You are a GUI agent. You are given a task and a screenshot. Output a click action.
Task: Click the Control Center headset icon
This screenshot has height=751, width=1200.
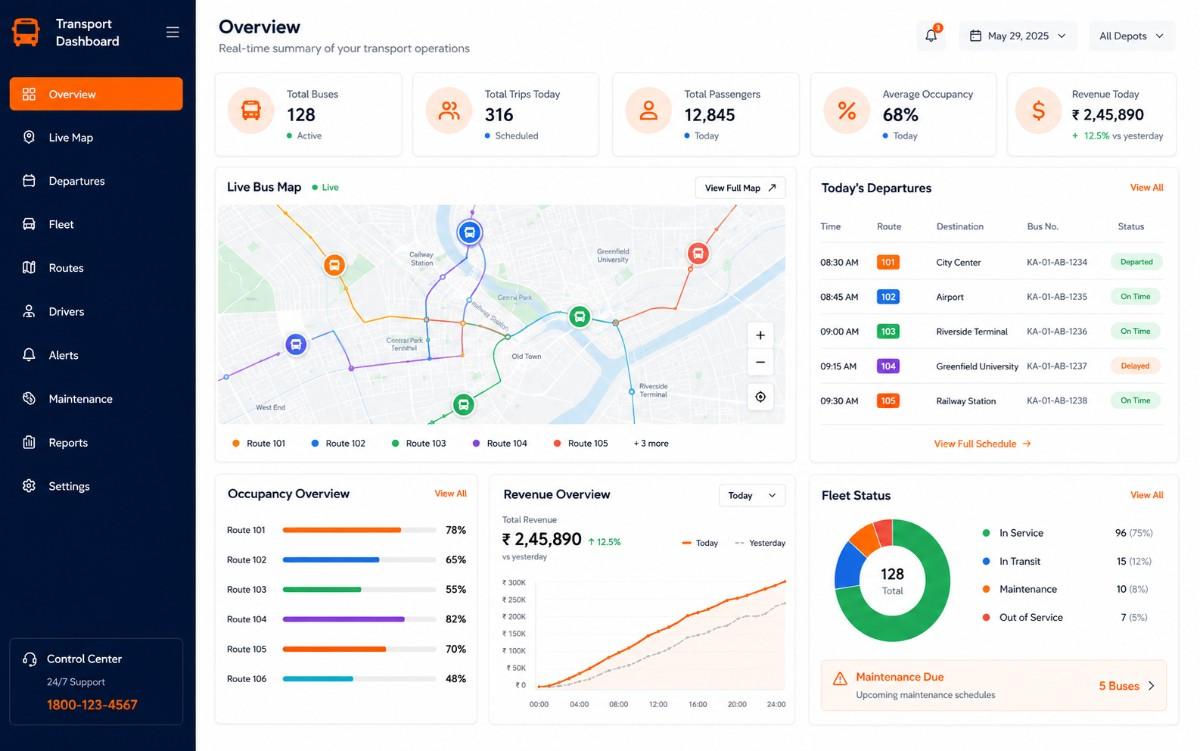coord(29,659)
